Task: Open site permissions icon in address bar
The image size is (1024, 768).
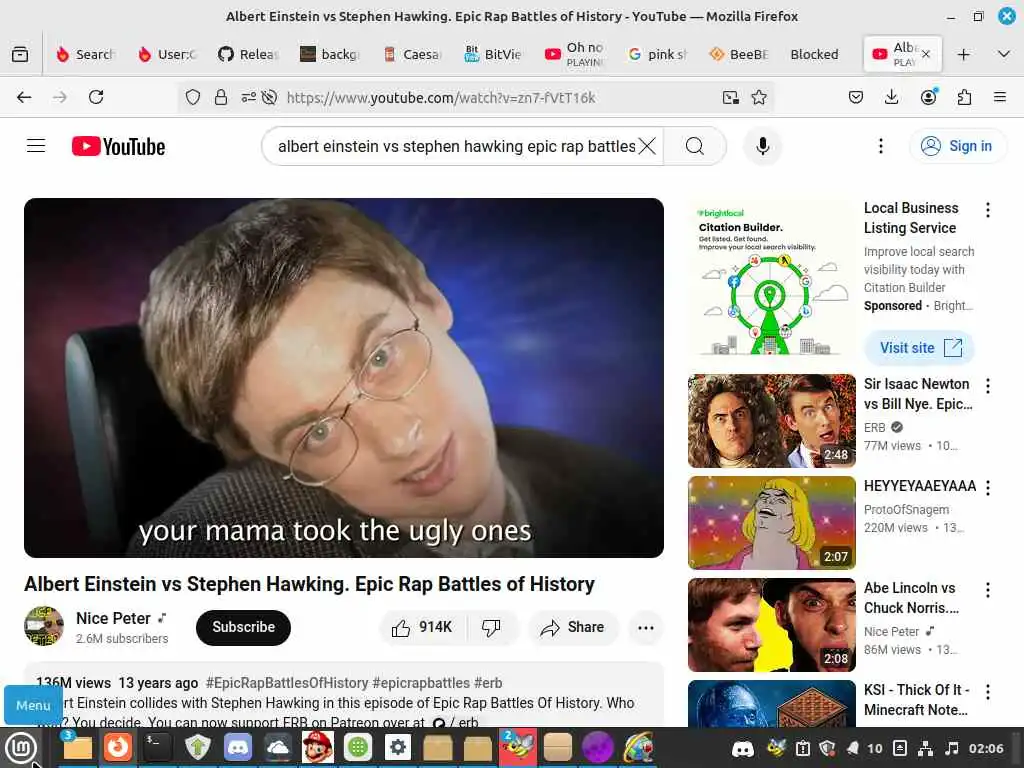Action: point(248,97)
